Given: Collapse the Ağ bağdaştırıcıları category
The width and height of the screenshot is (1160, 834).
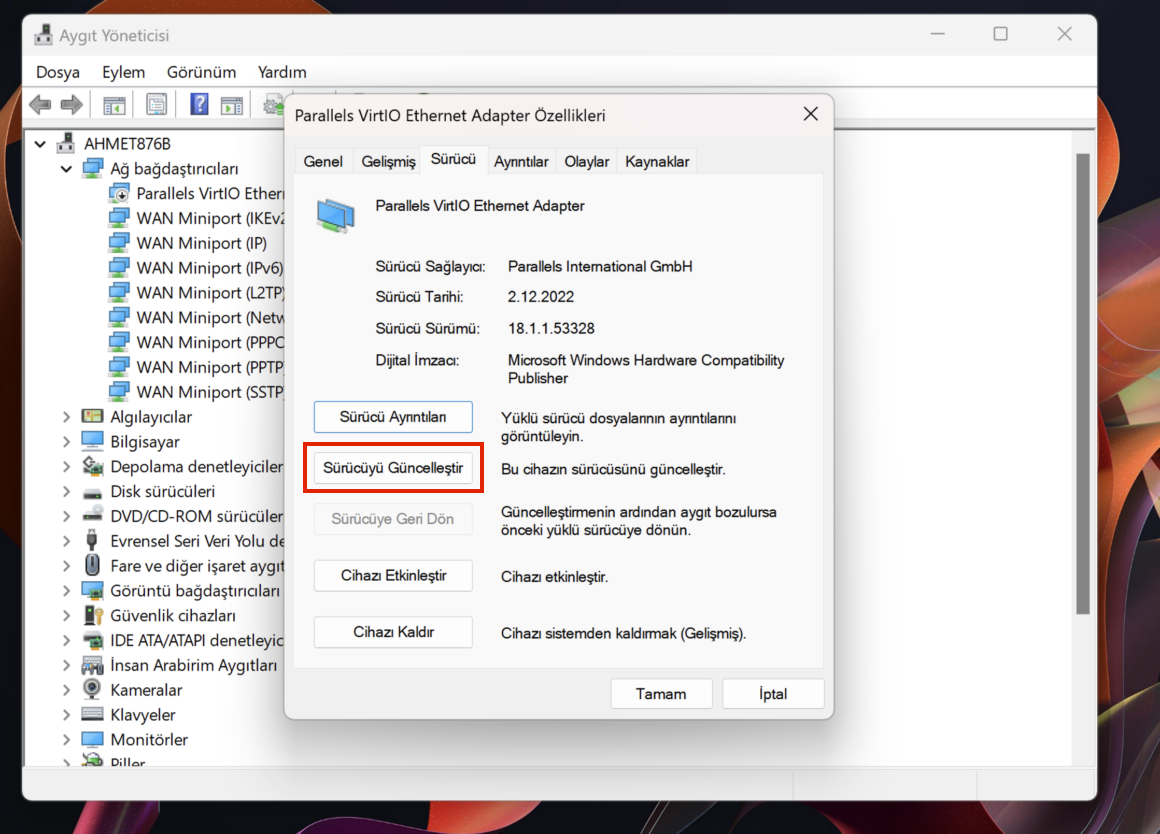Looking at the screenshot, I should click(67, 169).
